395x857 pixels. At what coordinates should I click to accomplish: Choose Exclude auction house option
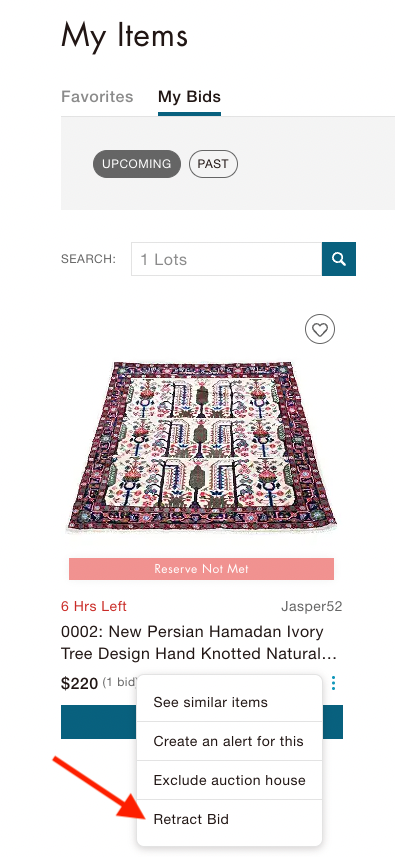tap(229, 780)
